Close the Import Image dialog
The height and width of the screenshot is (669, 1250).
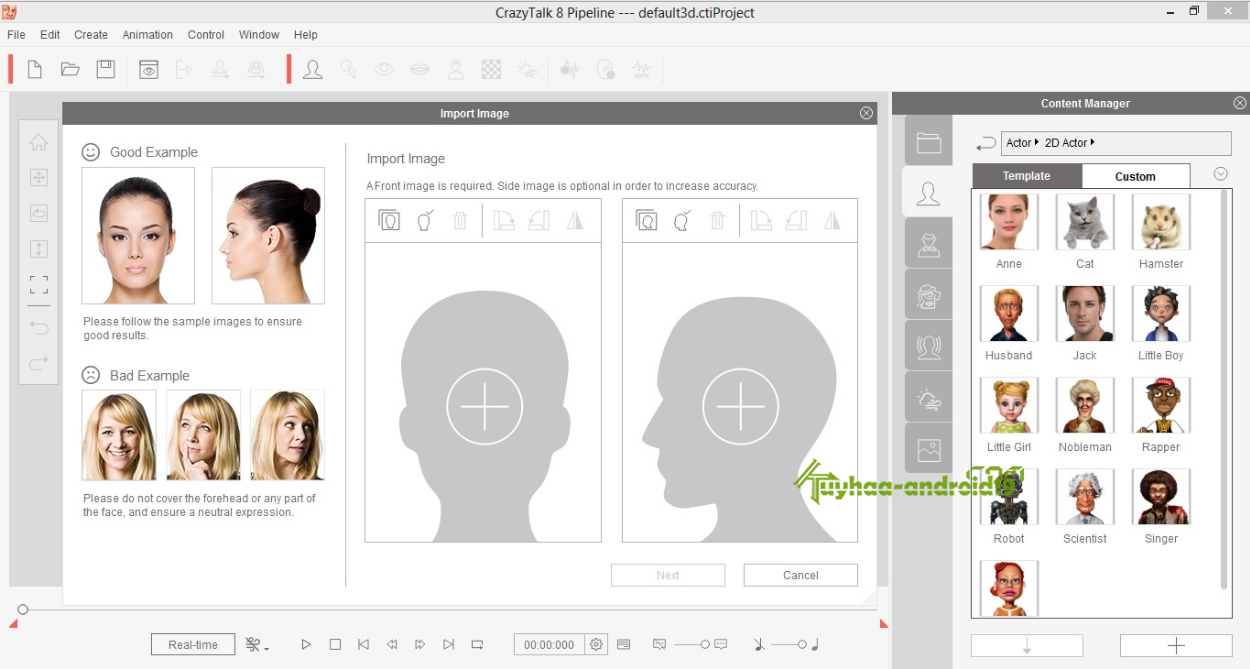867,113
